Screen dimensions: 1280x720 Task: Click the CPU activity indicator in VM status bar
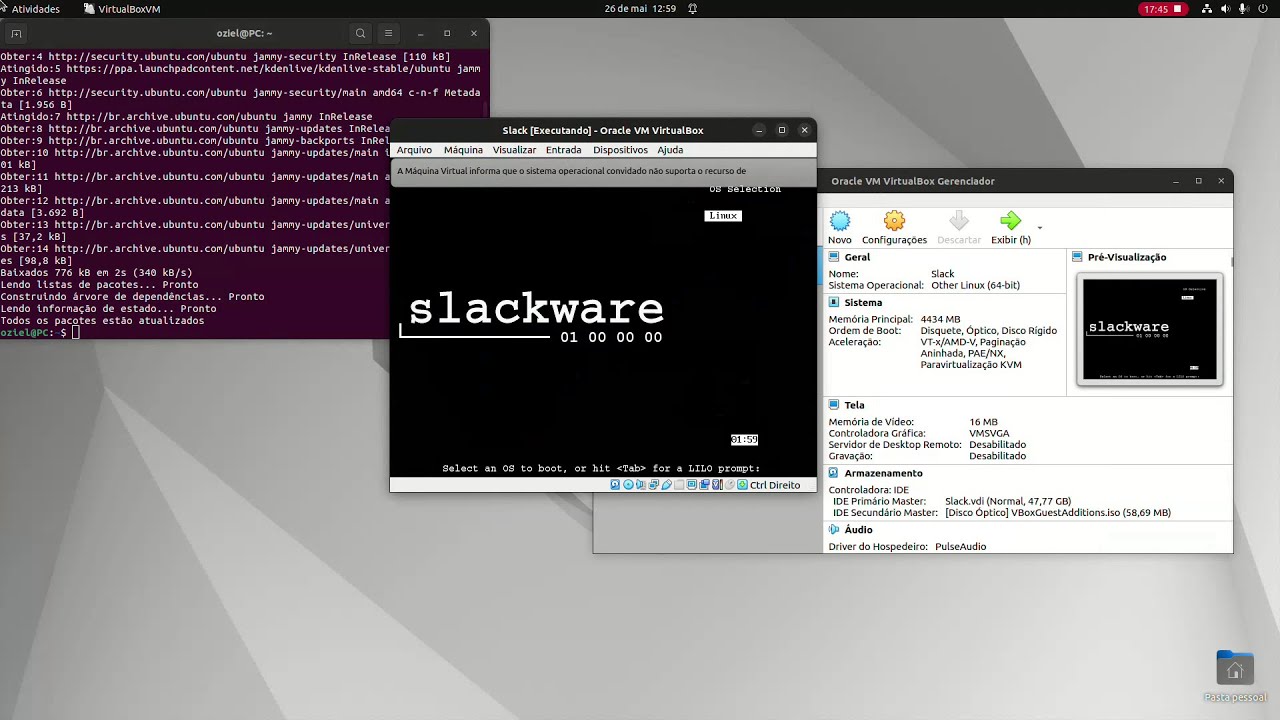tap(717, 485)
